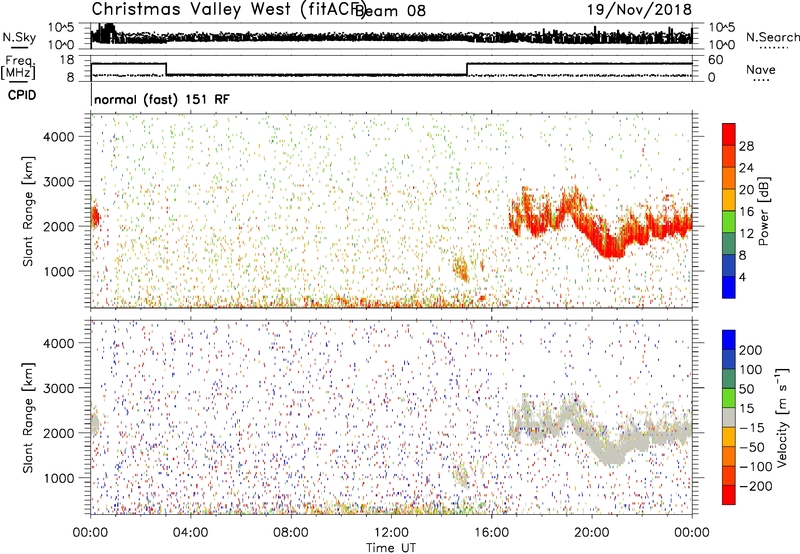Click 'Slant Range [km]' label of power panel

coord(28,211)
